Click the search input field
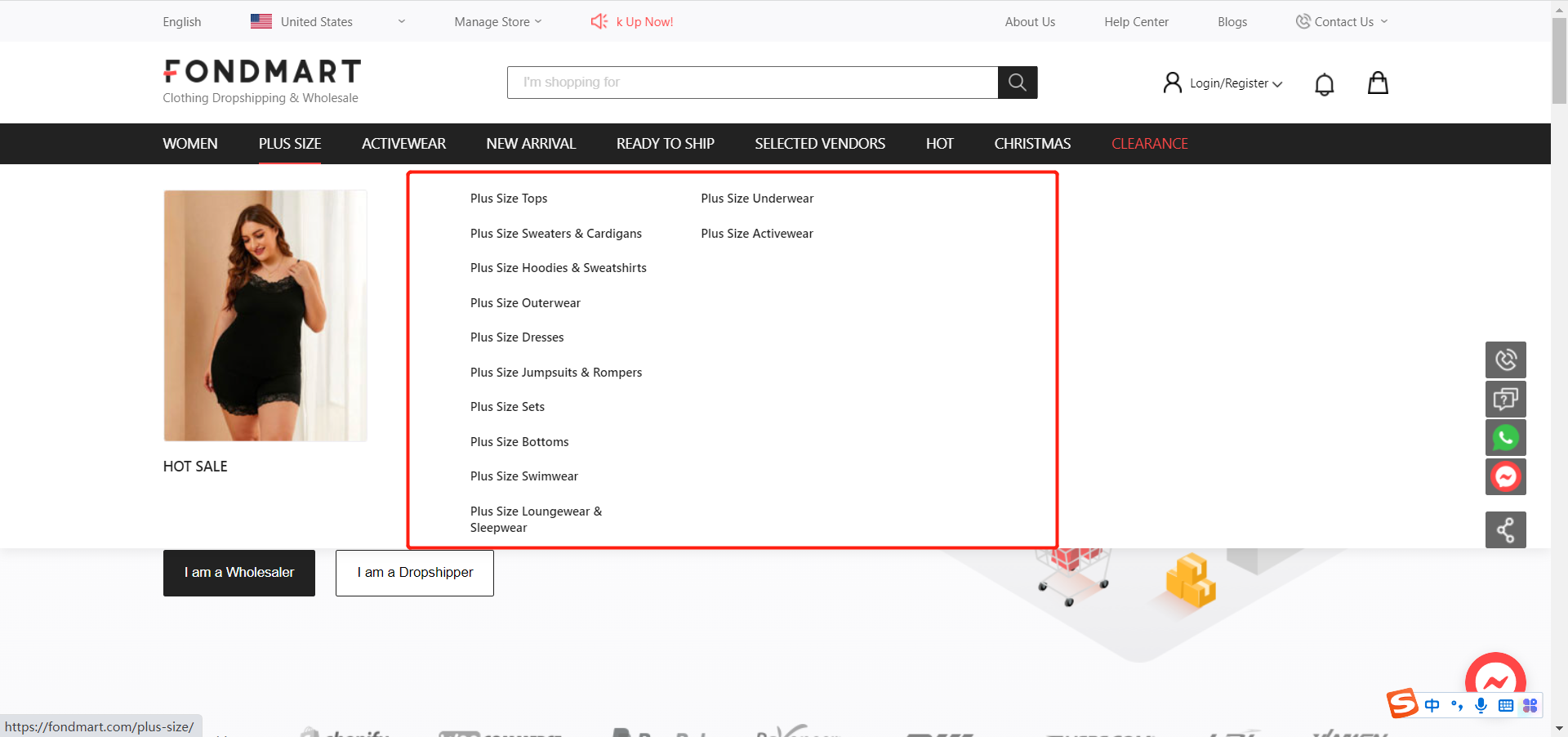The width and height of the screenshot is (1568, 737). [x=751, y=83]
